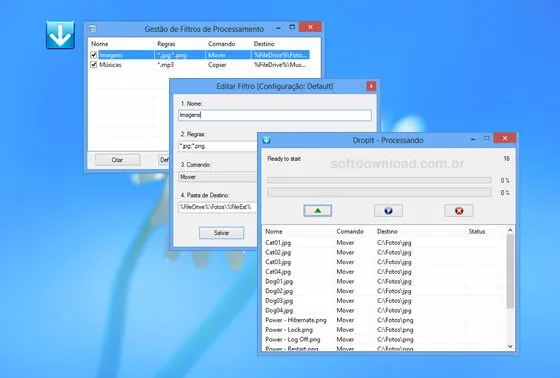This screenshot has height=378, width=560.
Task: Click Comando column header in Gestão window
Action: [221, 44]
